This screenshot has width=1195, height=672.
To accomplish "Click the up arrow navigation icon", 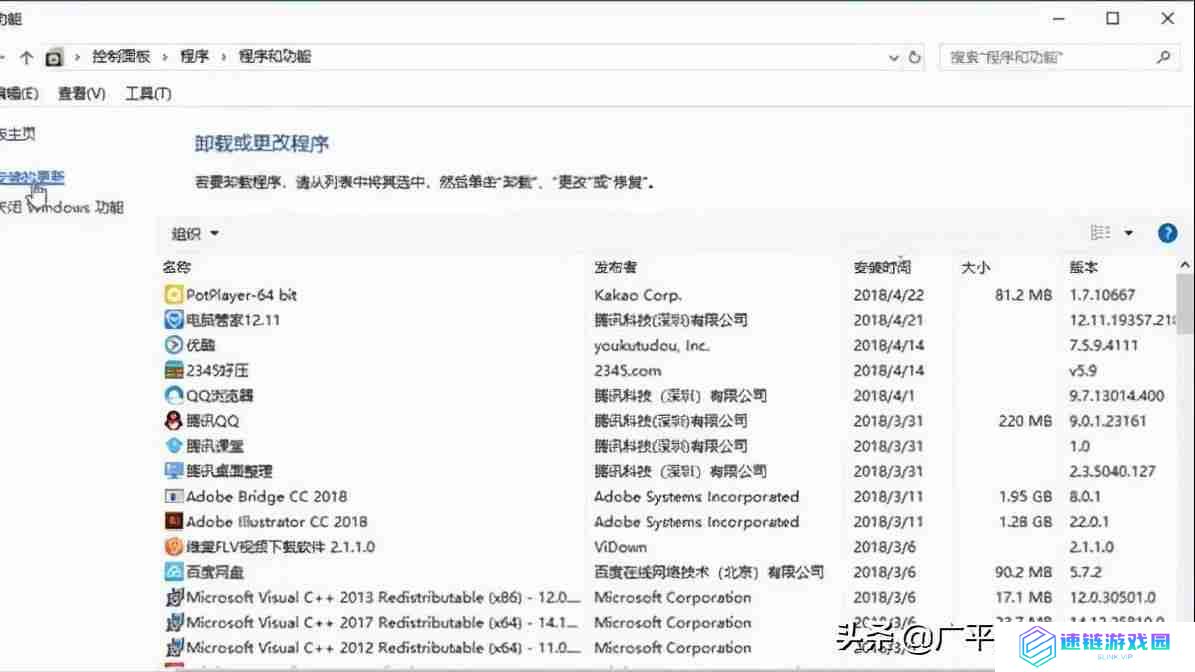I will click(27, 57).
